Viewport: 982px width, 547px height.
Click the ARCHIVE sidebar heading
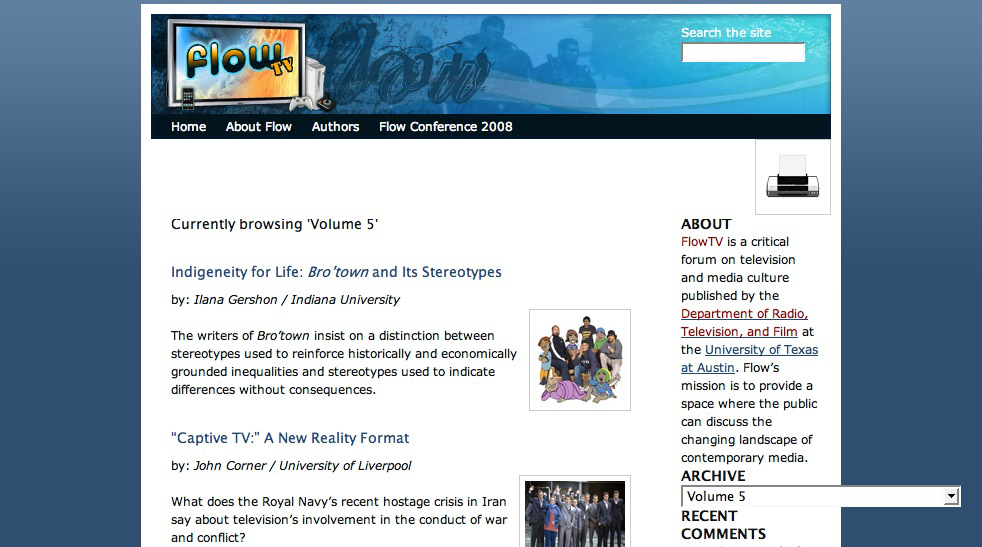(x=713, y=476)
